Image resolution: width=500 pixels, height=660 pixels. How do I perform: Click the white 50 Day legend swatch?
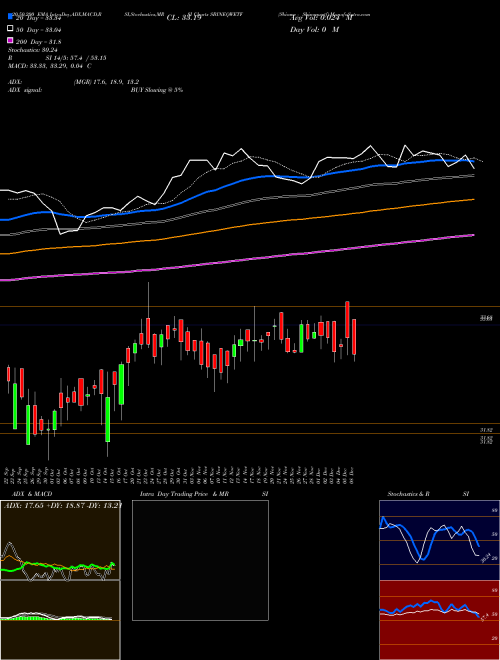pyautogui.click(x=10, y=29)
